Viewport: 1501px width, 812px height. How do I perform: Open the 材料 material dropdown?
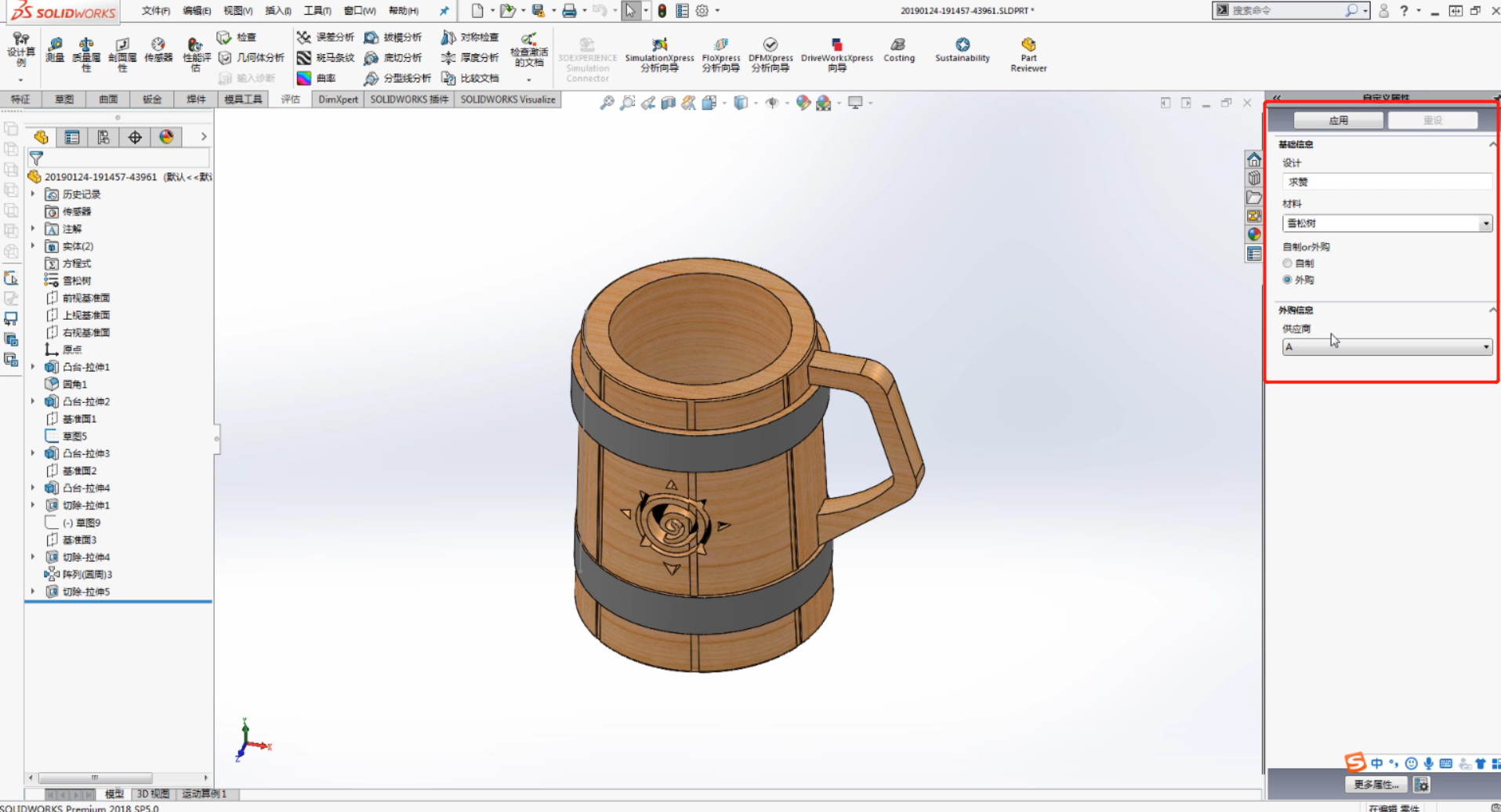pos(1485,223)
